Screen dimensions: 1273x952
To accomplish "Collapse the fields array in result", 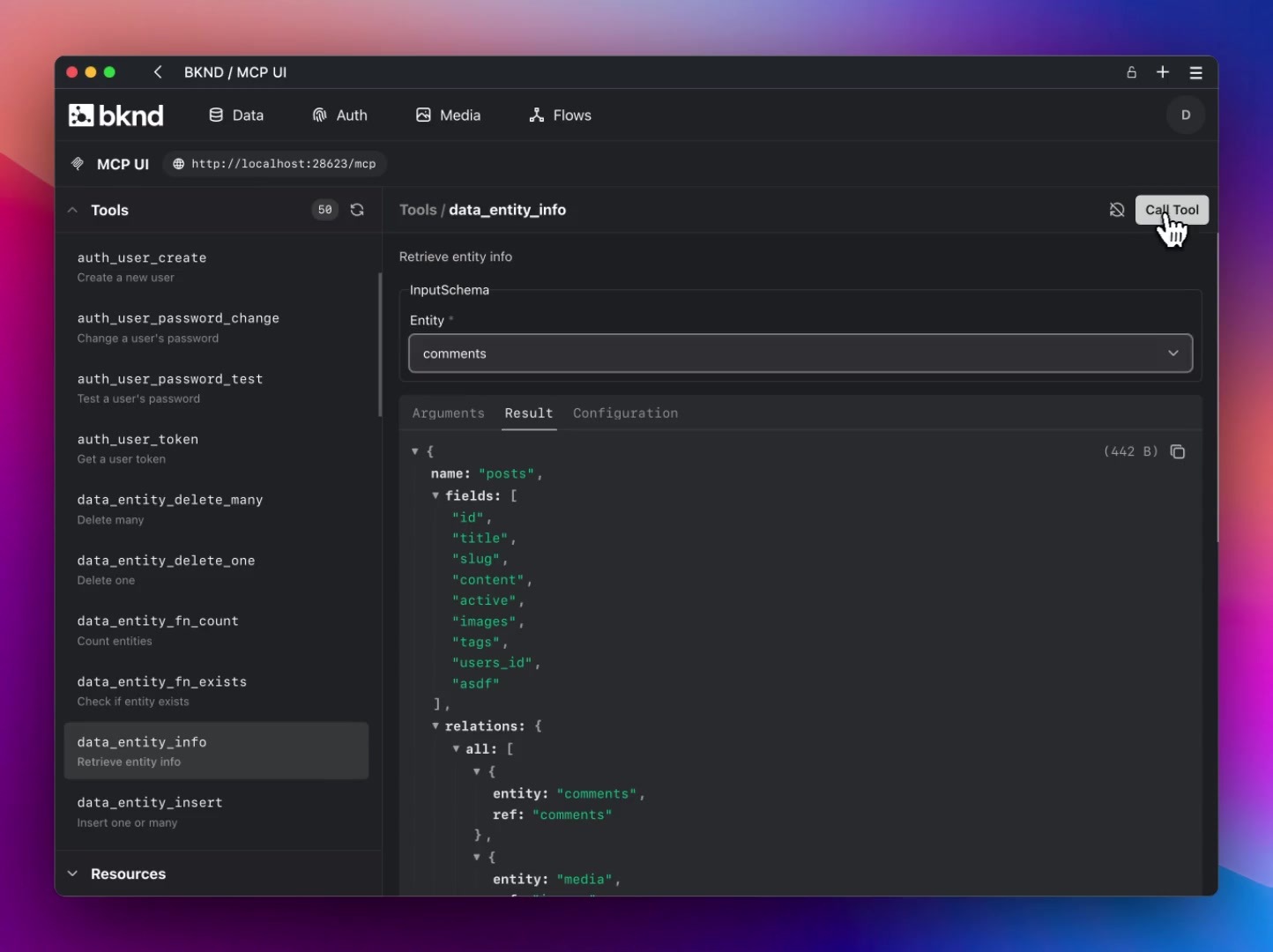I will 435,495.
